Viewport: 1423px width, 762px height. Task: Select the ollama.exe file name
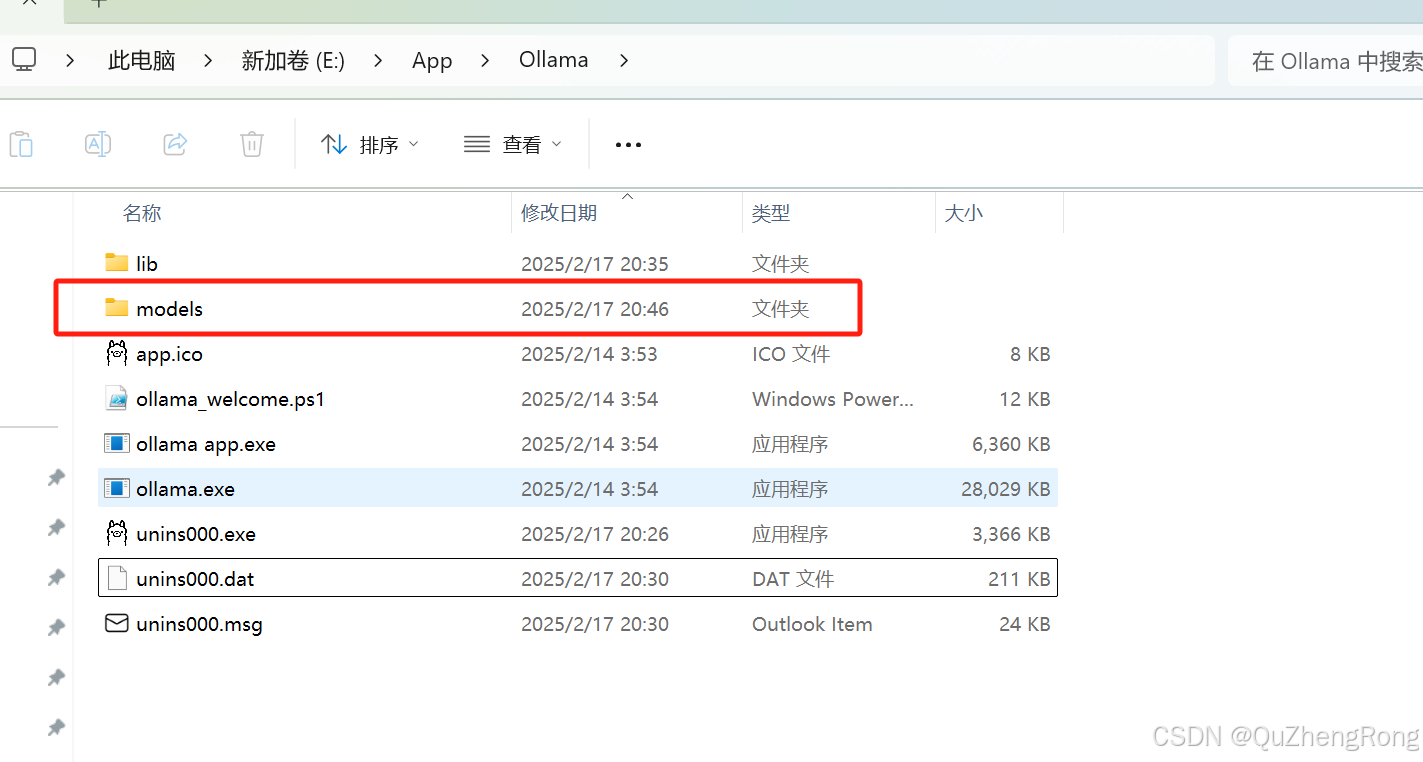pyautogui.click(x=186, y=489)
